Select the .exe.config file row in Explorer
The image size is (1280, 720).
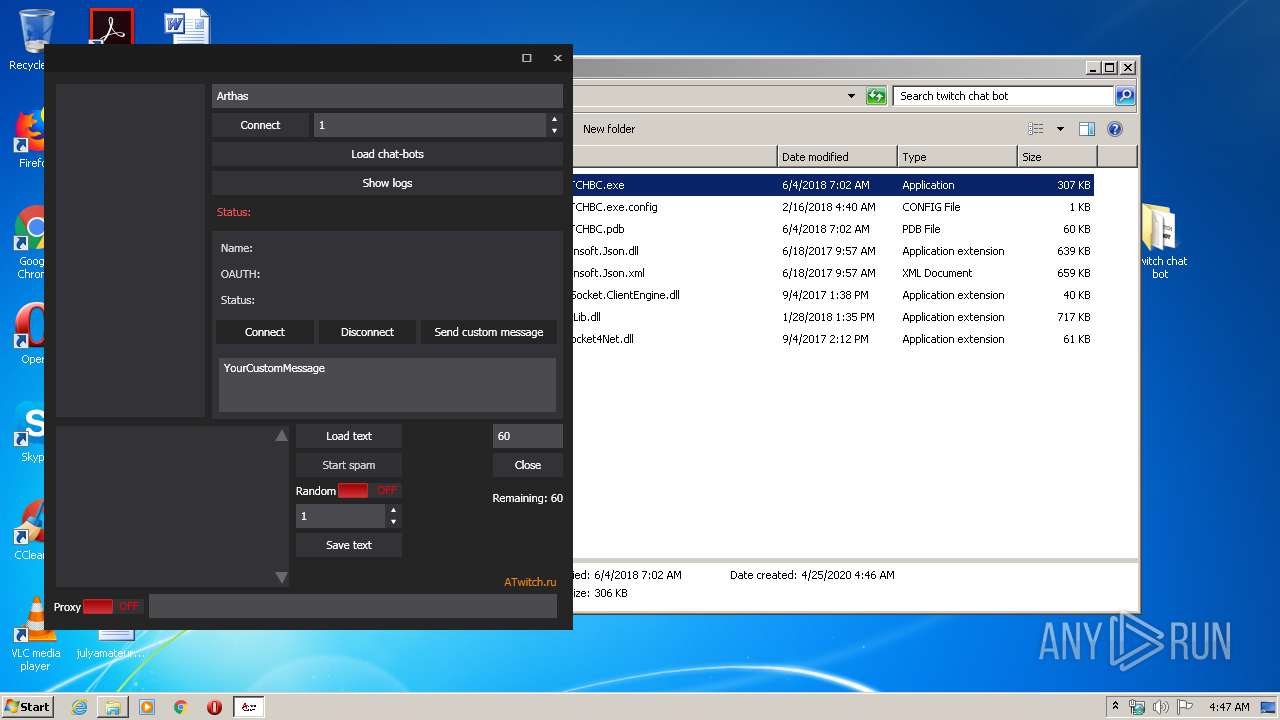pos(832,207)
